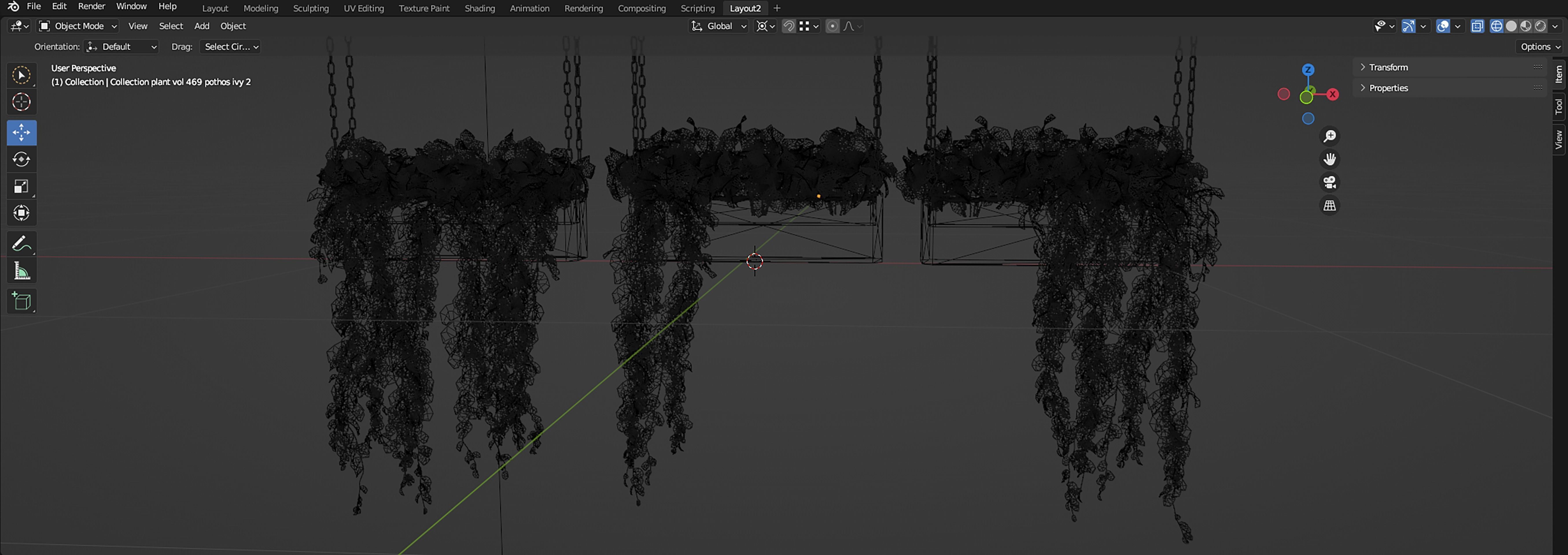Image resolution: width=1568 pixels, height=555 pixels.
Task: Open the Drag Select Circle dropdown
Action: click(230, 47)
